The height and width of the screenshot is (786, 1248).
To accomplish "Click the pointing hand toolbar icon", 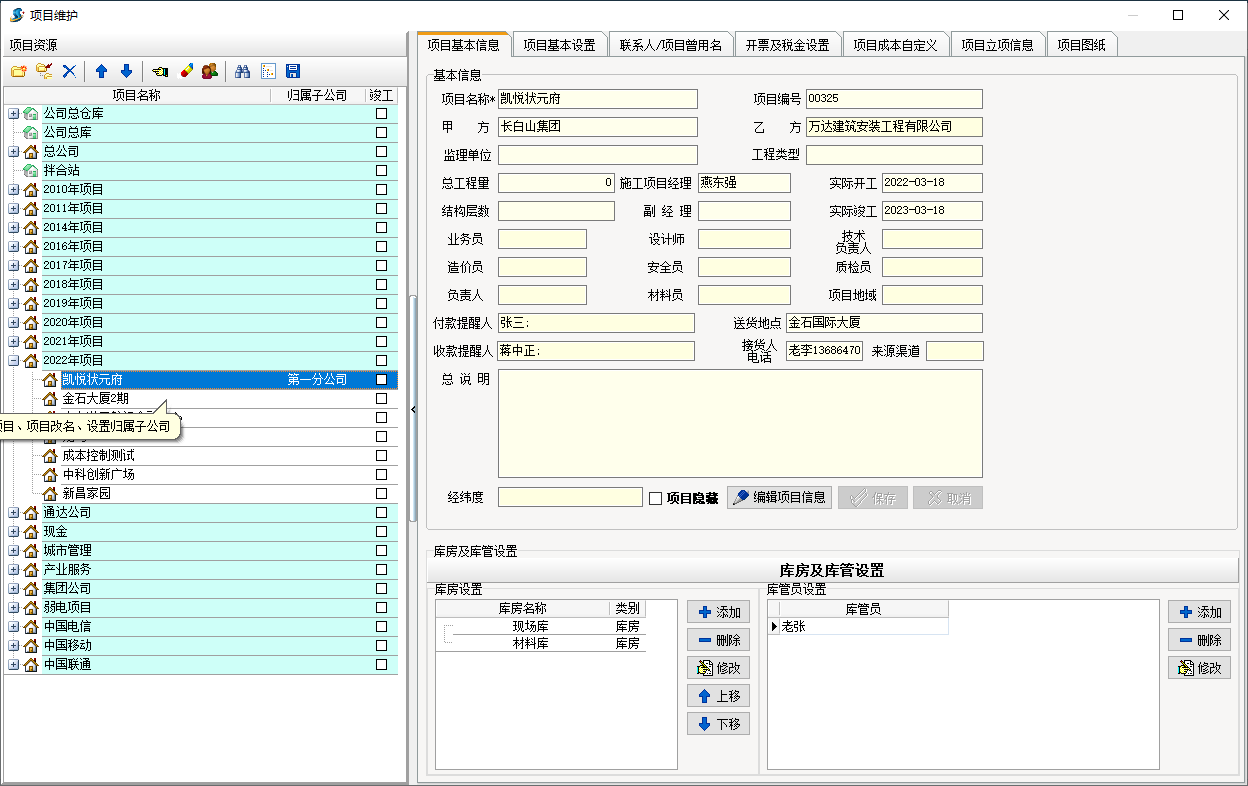I will tap(160, 71).
